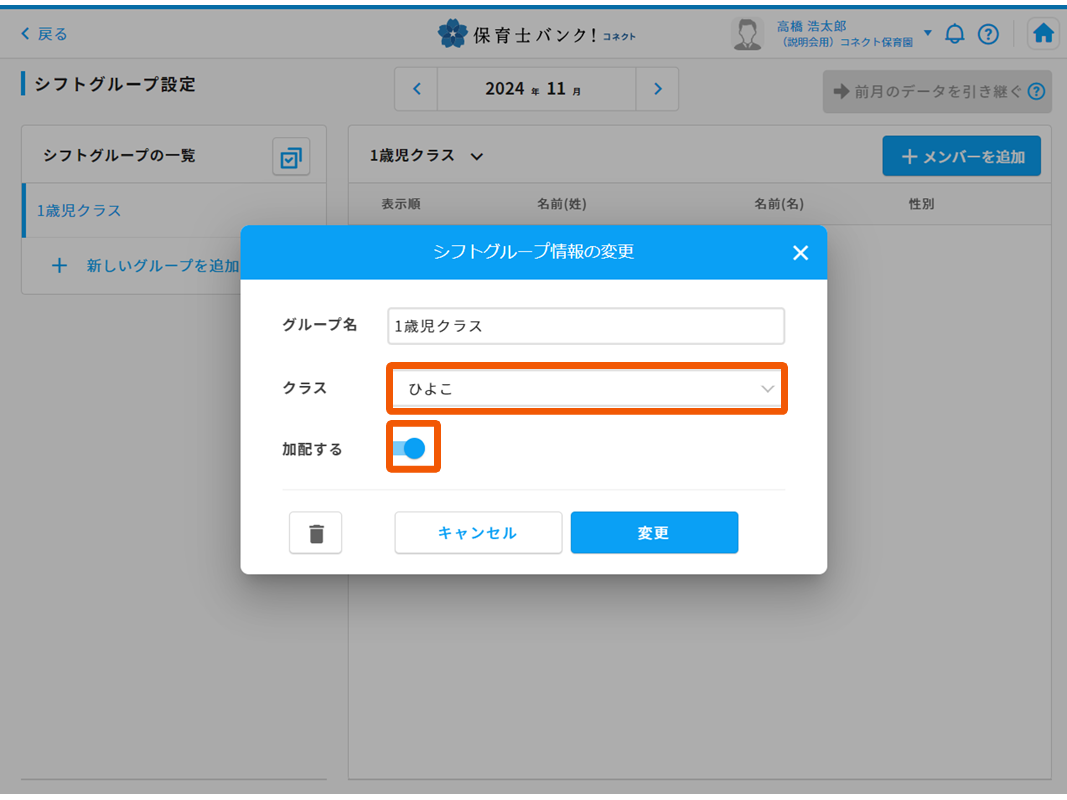Click 戻る back link
1067x800 pixels.
(x=44, y=34)
